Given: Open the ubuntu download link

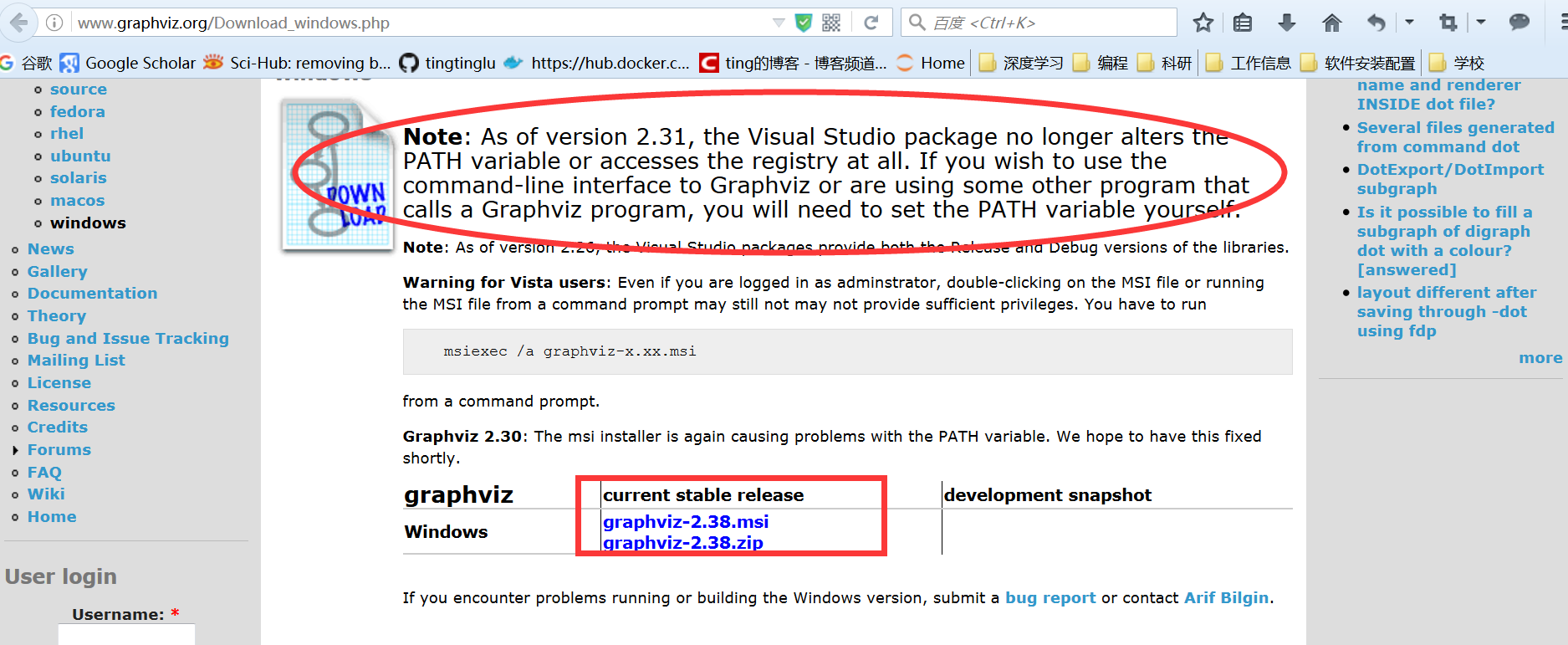Looking at the screenshot, I should tap(80, 156).
